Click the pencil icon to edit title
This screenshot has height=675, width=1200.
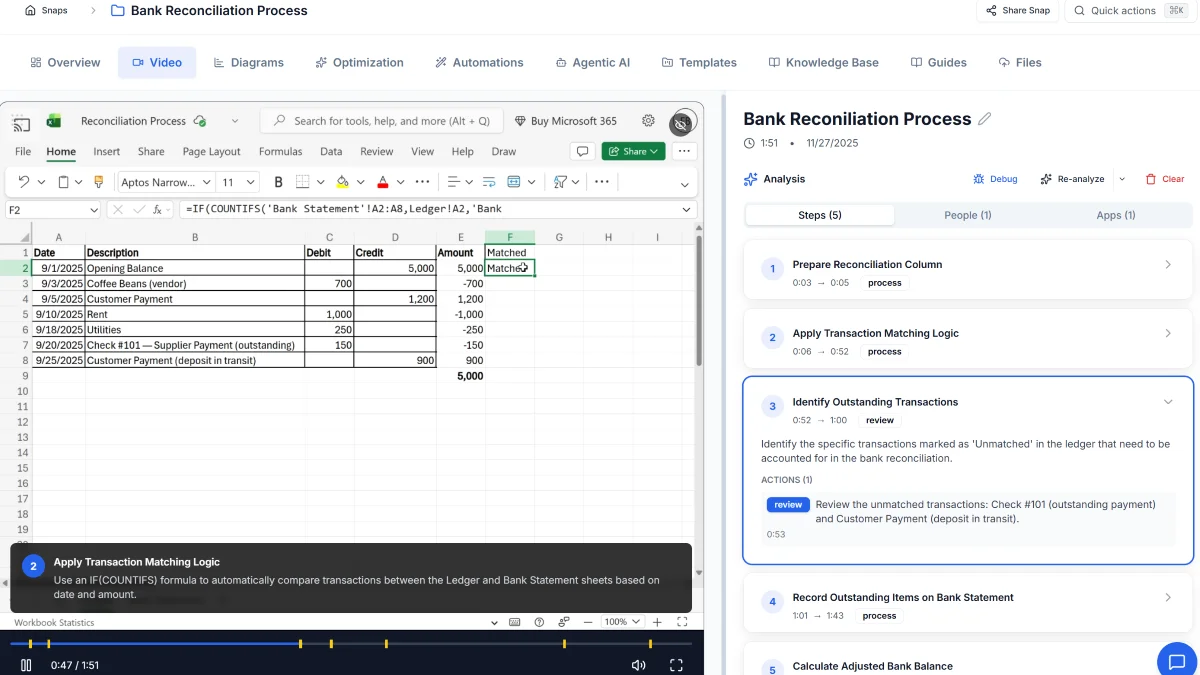(x=985, y=119)
